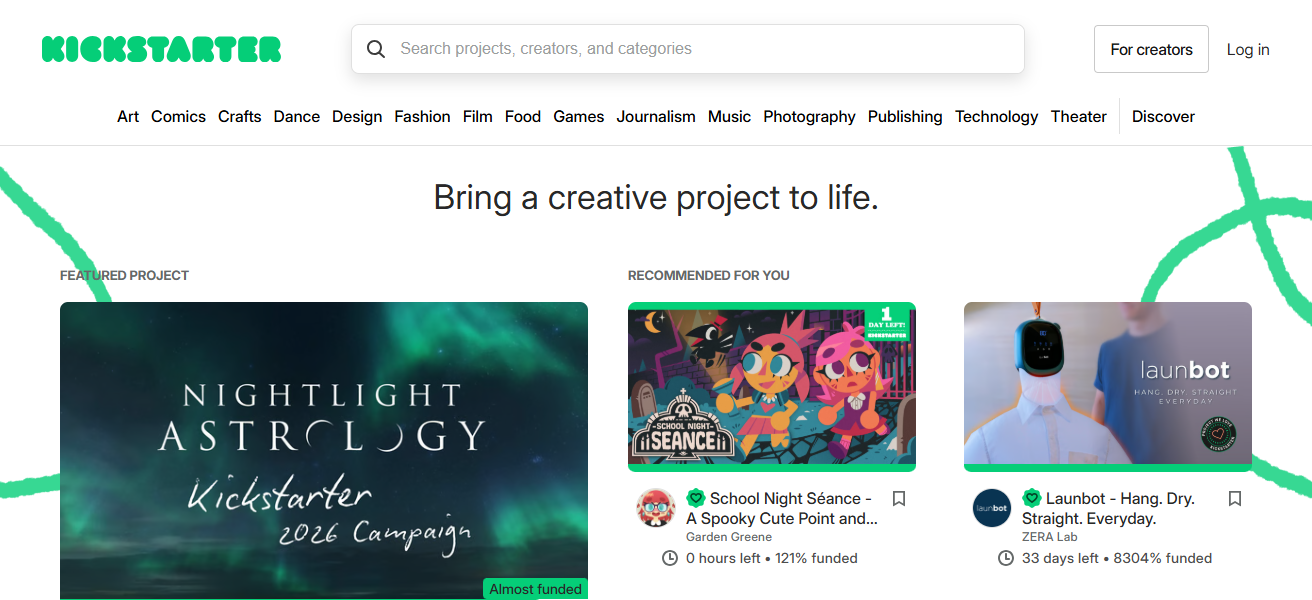The width and height of the screenshot is (1312, 600).
Task: Click the Kickstarter logo
Action: [161, 48]
